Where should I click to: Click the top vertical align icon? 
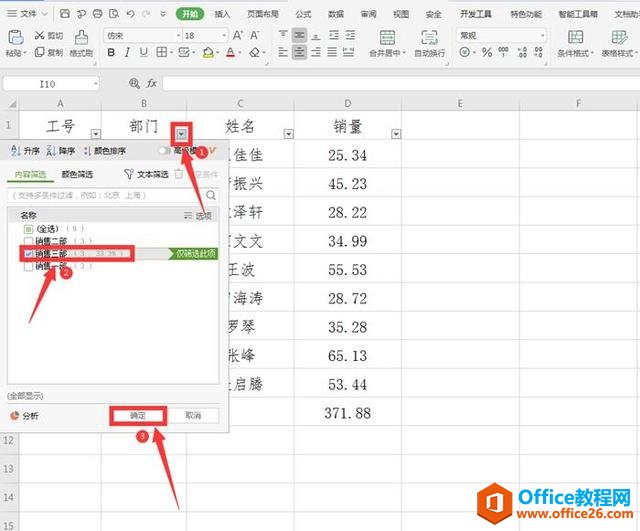(283, 35)
